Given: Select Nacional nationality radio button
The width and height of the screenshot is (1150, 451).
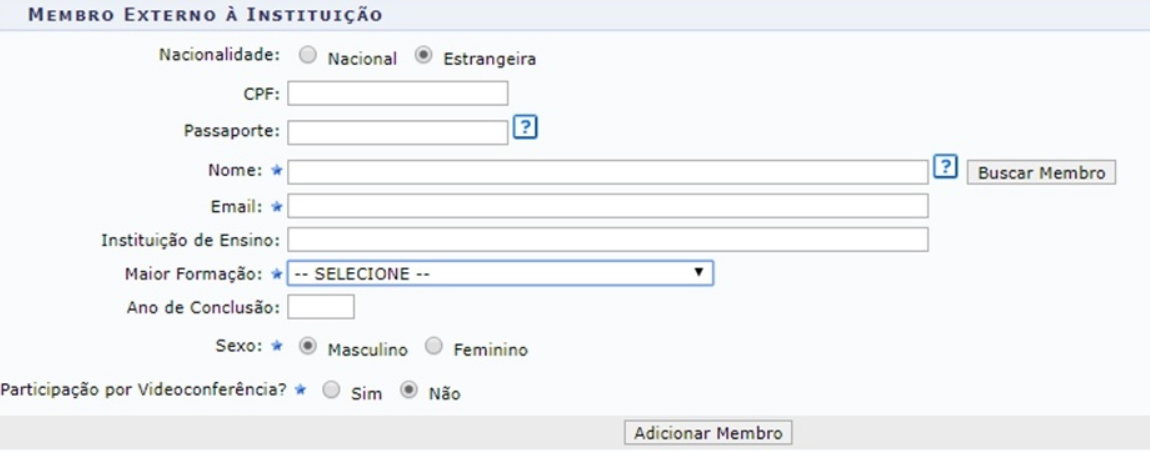Looking at the screenshot, I should [x=309, y=57].
